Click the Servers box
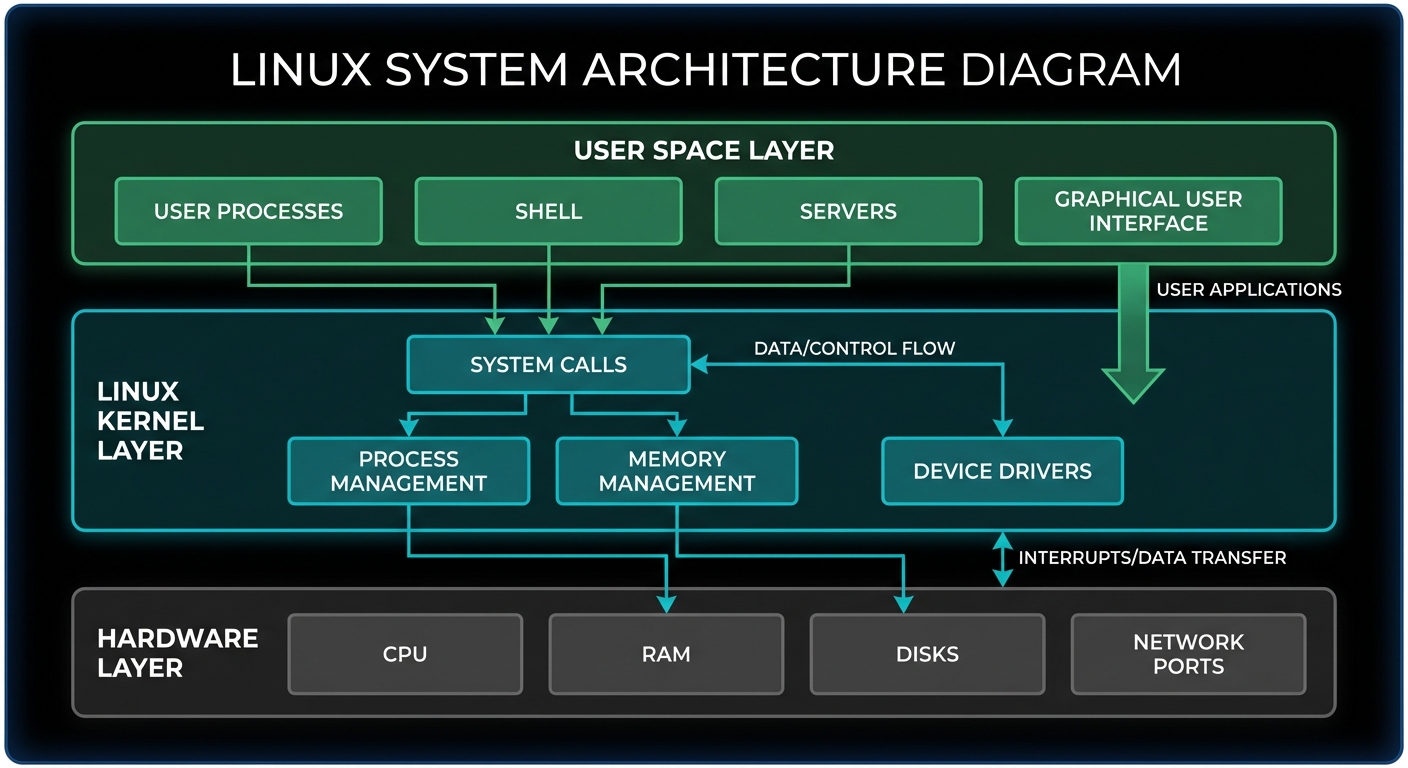1408x768 pixels. coord(848,211)
